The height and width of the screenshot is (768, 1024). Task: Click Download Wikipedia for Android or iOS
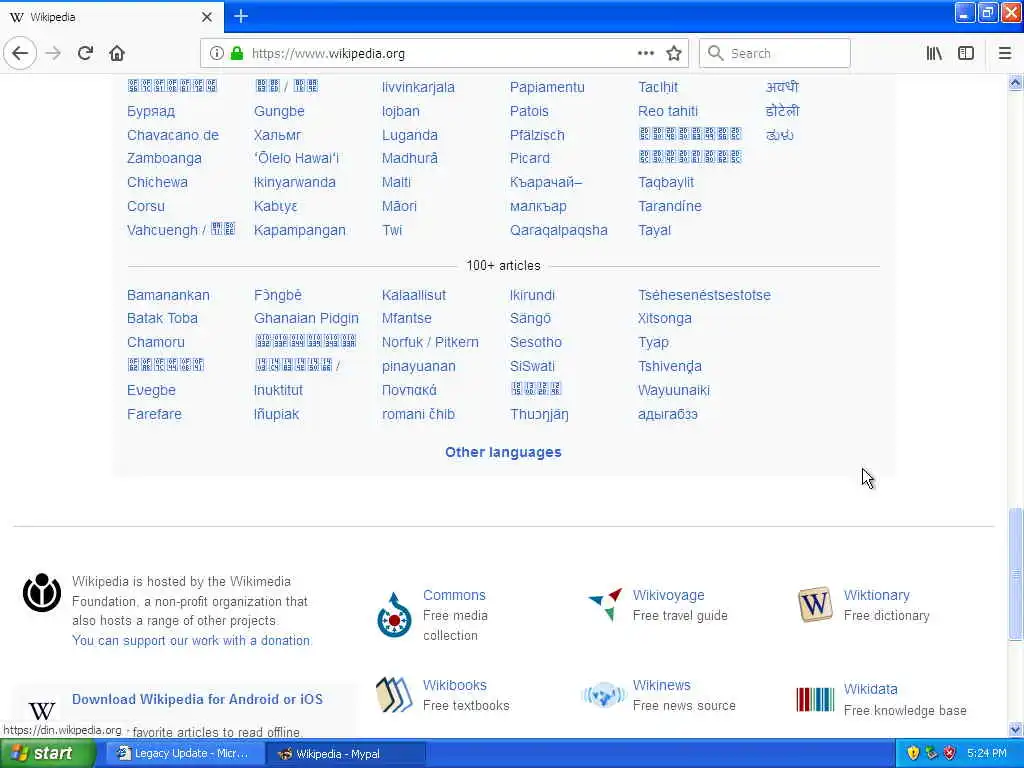pos(197,699)
